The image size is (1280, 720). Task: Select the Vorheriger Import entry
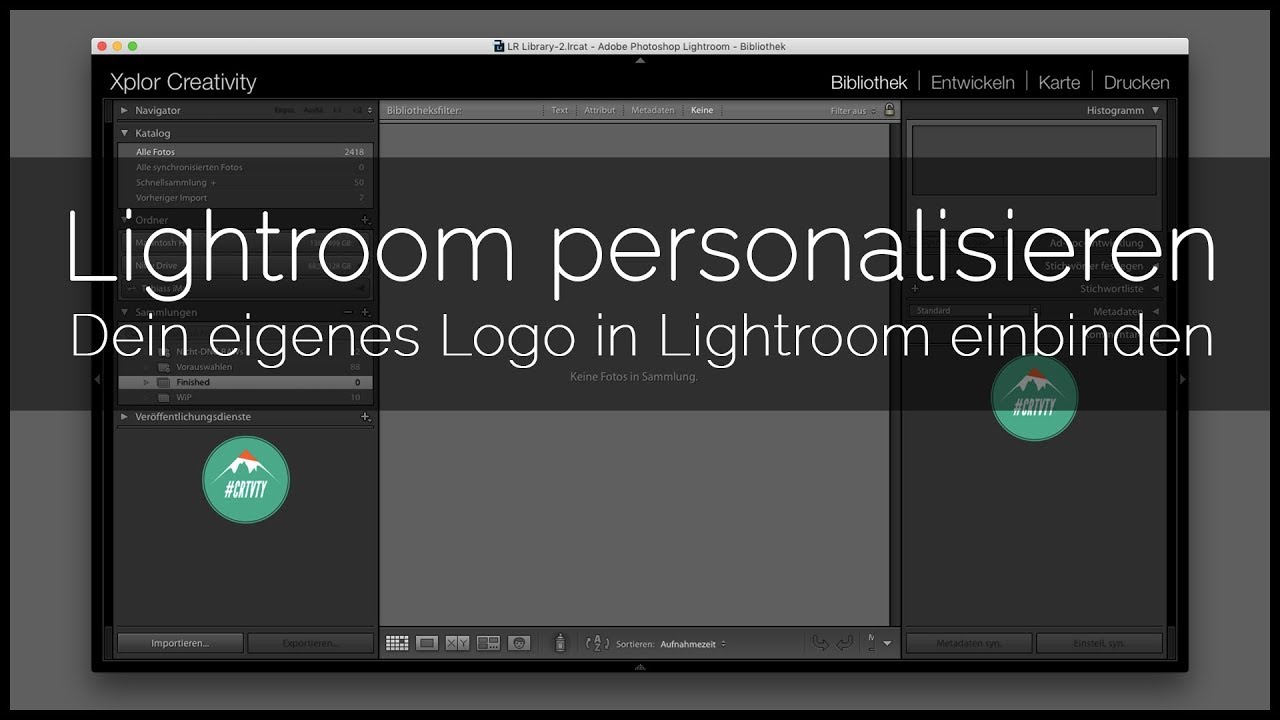(x=245, y=198)
